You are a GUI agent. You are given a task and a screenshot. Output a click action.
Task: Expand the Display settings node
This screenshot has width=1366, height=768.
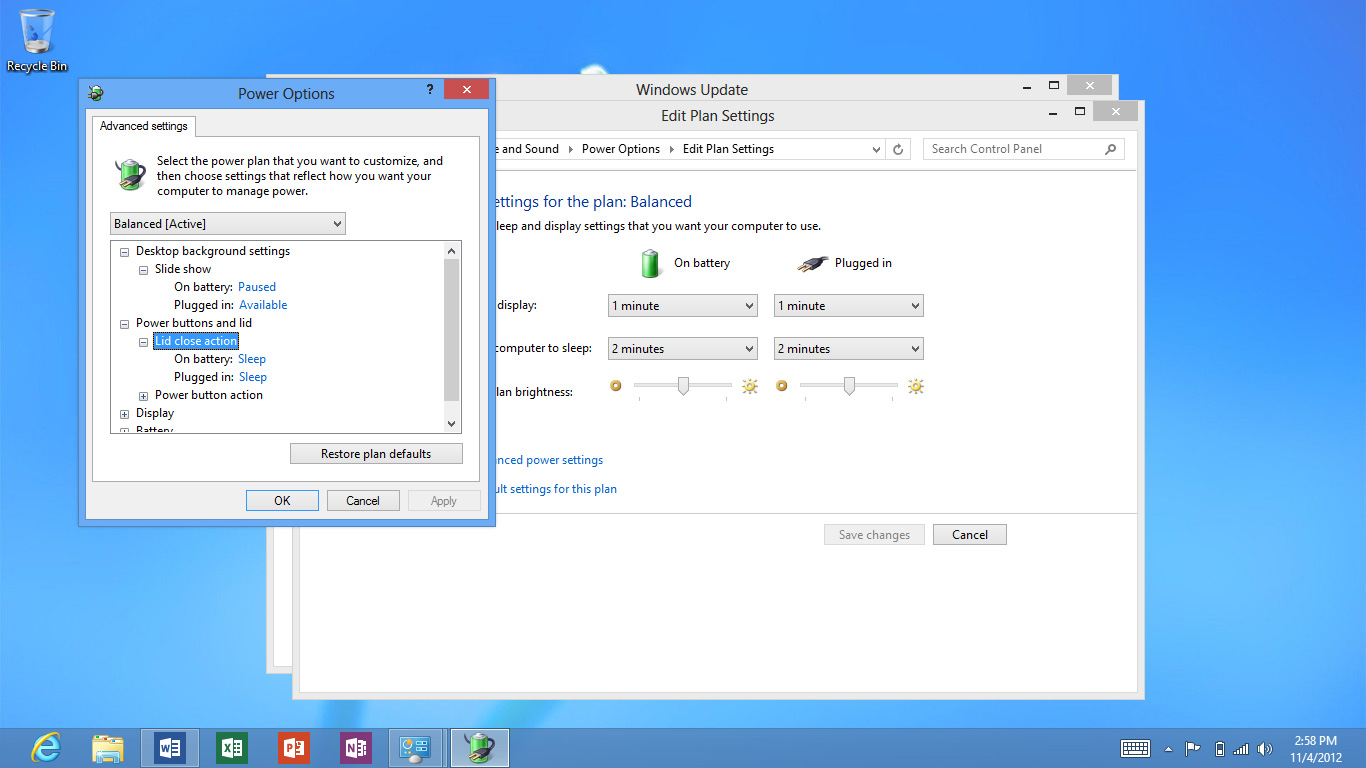(125, 414)
